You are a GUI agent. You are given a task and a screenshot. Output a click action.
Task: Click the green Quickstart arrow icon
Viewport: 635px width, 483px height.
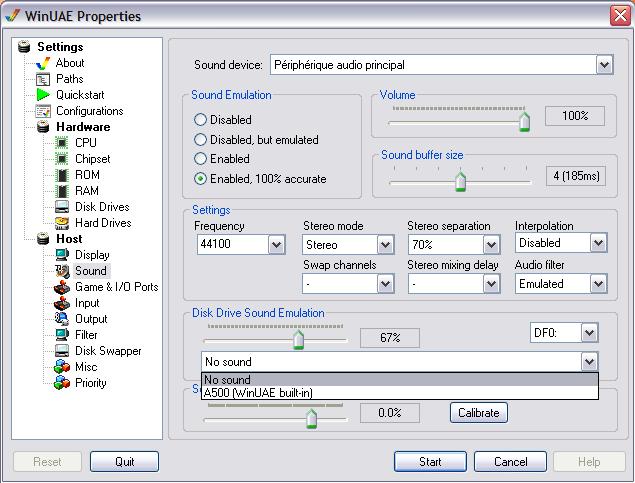click(x=43, y=95)
